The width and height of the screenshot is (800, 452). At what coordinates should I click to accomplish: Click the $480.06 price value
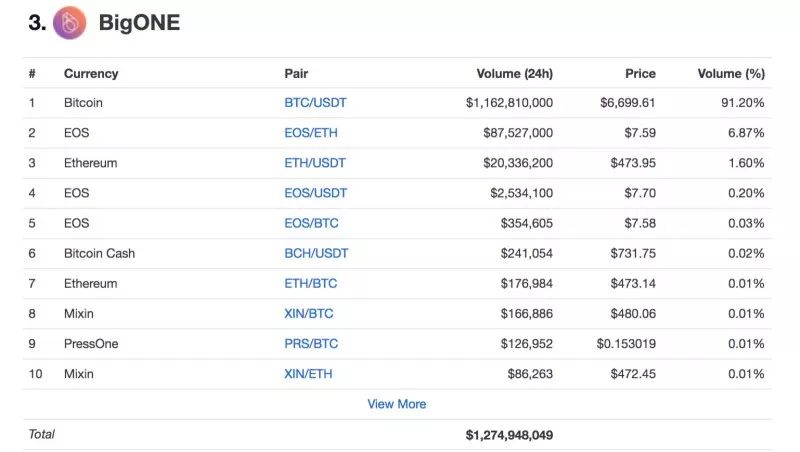tap(633, 313)
